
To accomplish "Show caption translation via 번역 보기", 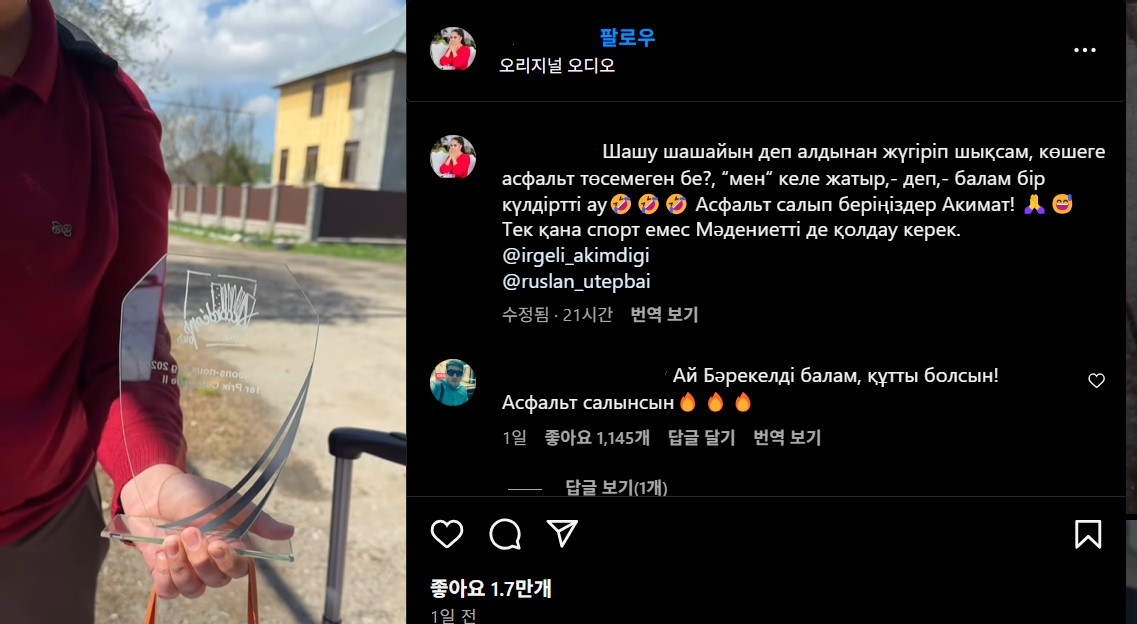I will [x=664, y=315].
